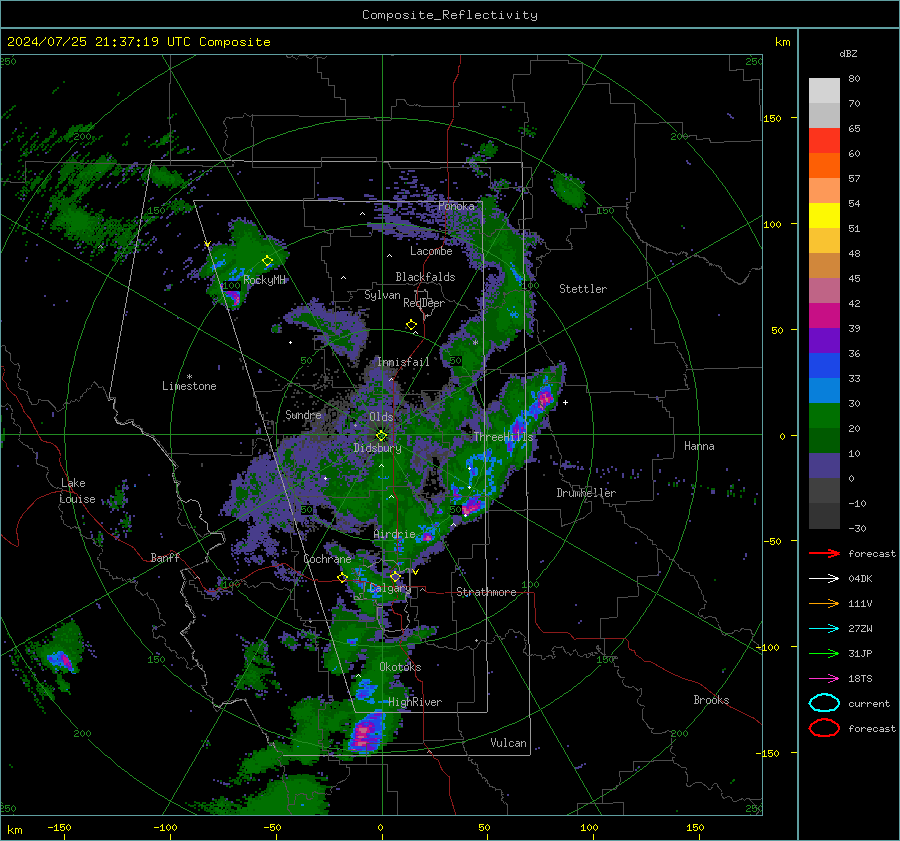Click the Calgary label

(x=390, y=588)
